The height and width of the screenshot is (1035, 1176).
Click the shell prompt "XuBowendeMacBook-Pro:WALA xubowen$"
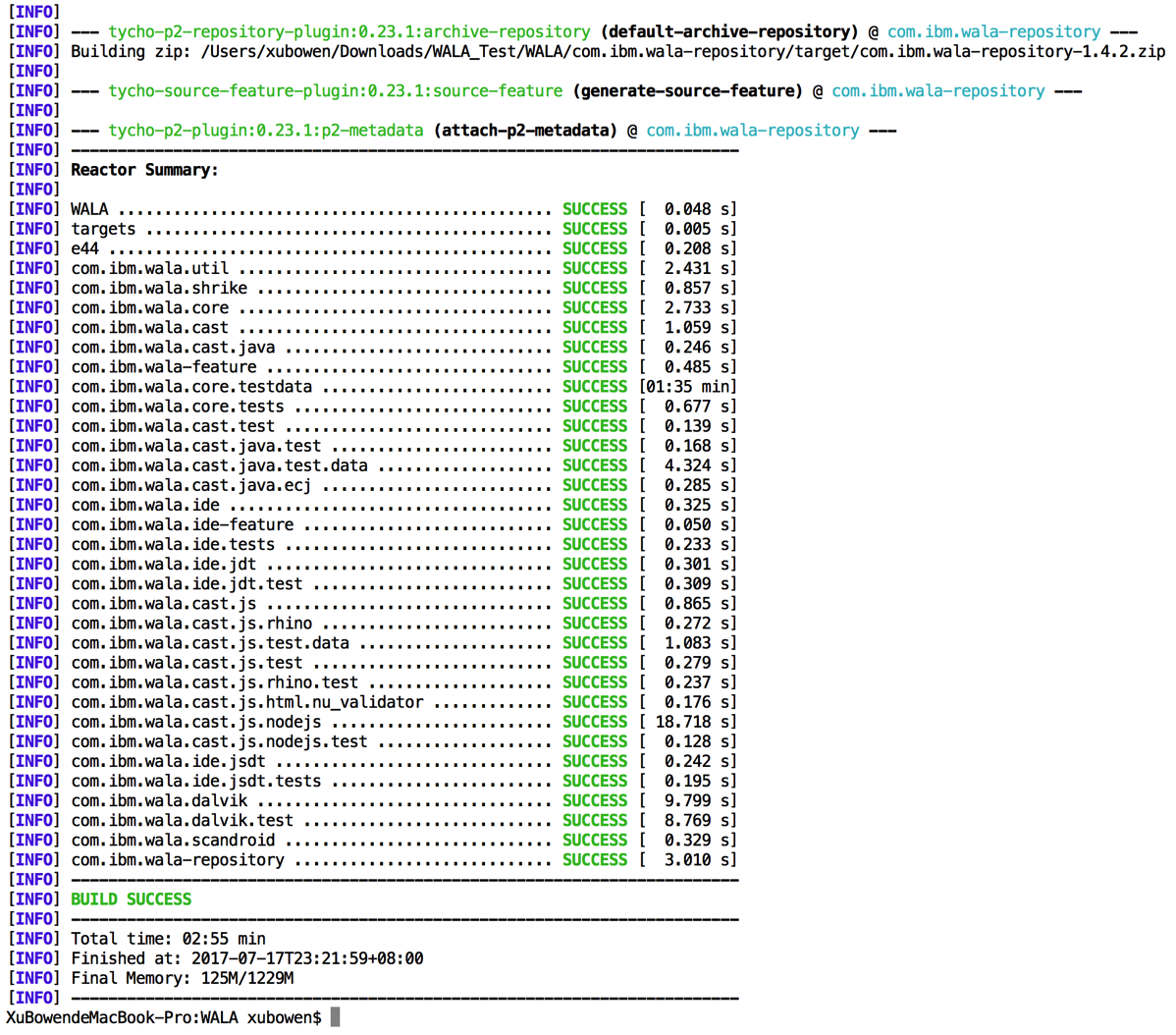[x=164, y=1017]
